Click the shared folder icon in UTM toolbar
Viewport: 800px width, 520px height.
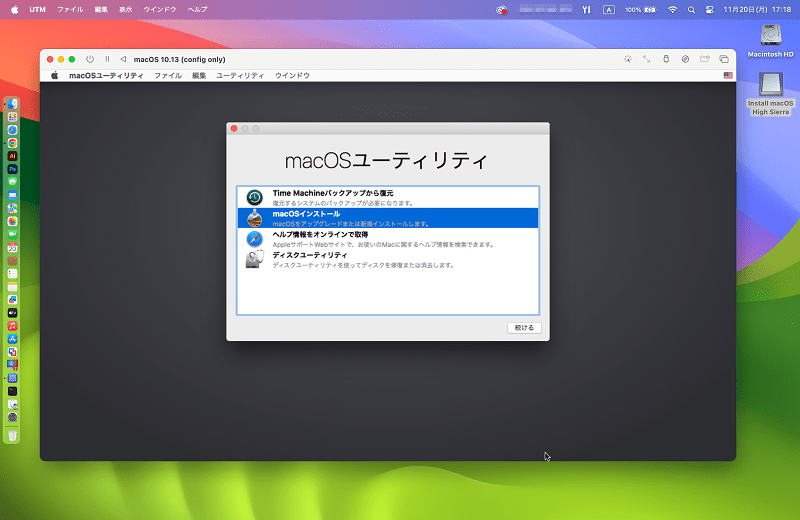705,59
